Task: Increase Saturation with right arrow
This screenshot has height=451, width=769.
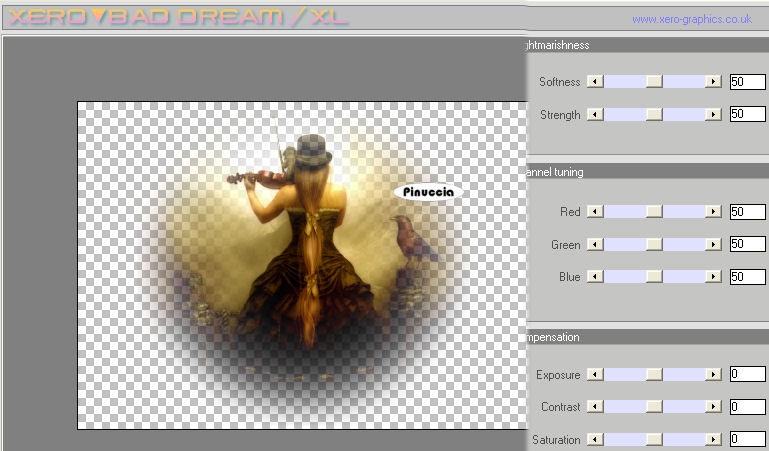Action: coord(713,439)
